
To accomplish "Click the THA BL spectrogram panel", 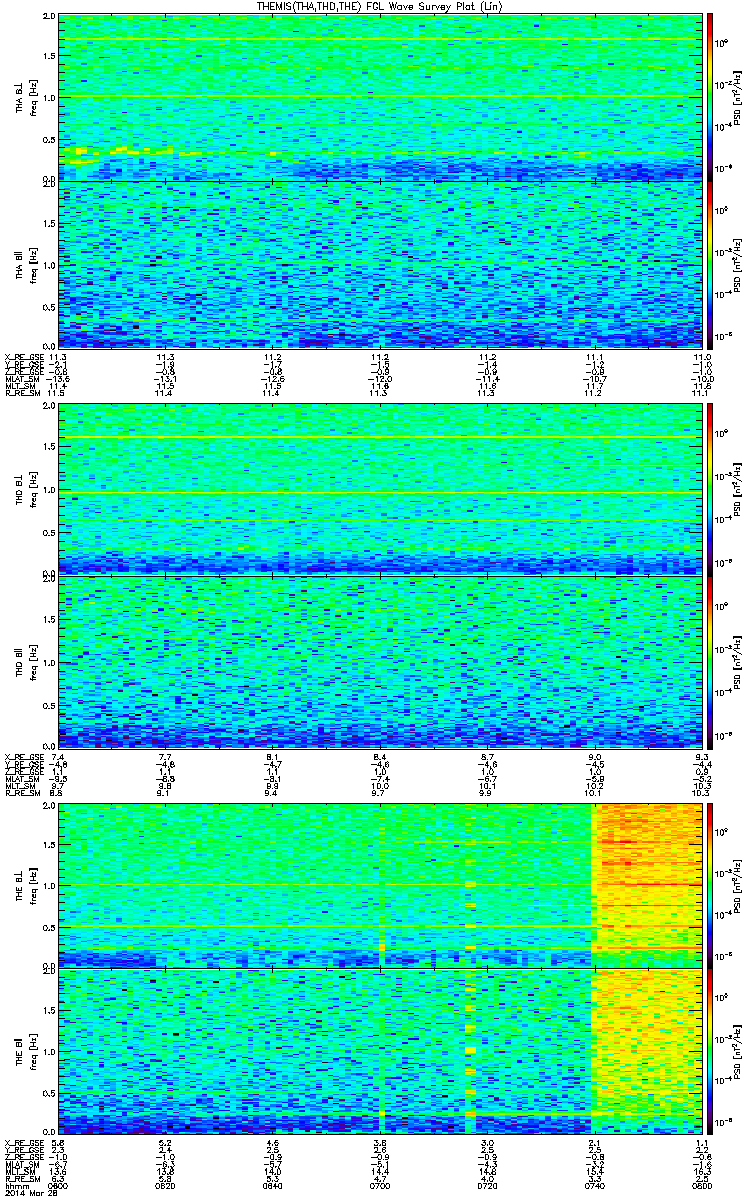I will [381, 96].
